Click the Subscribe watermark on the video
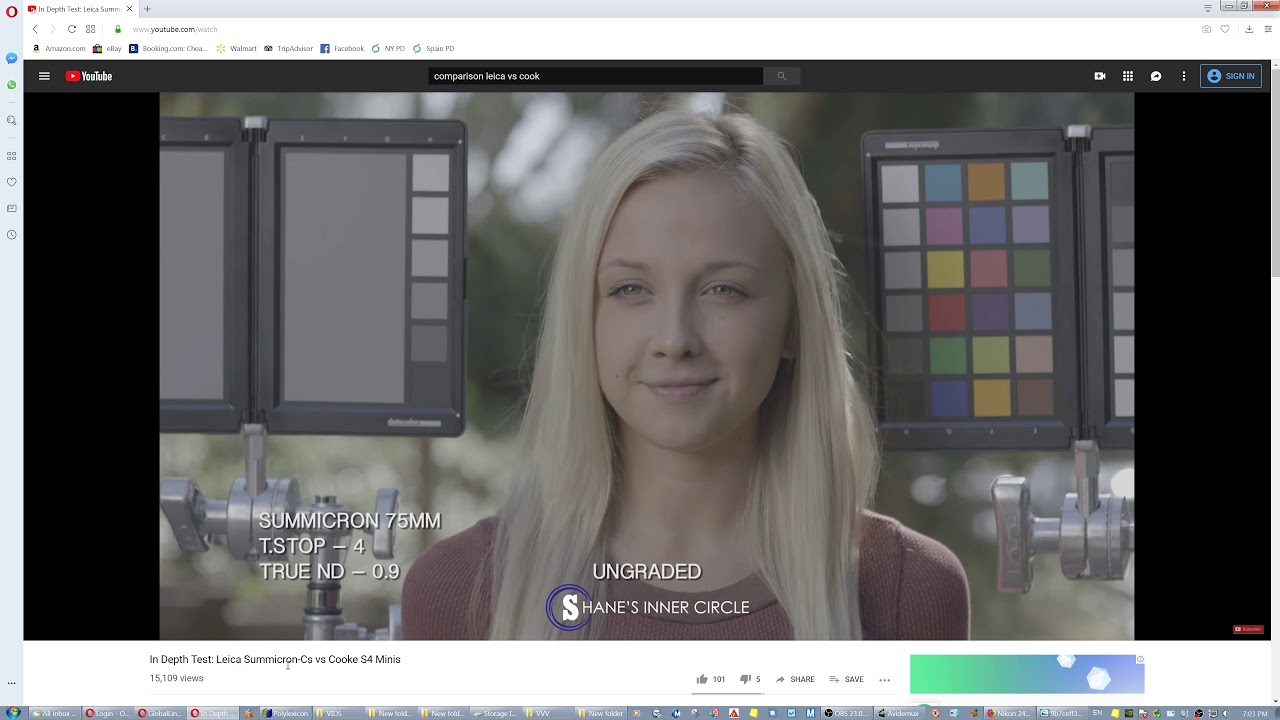The height and width of the screenshot is (720, 1280). (1248, 629)
